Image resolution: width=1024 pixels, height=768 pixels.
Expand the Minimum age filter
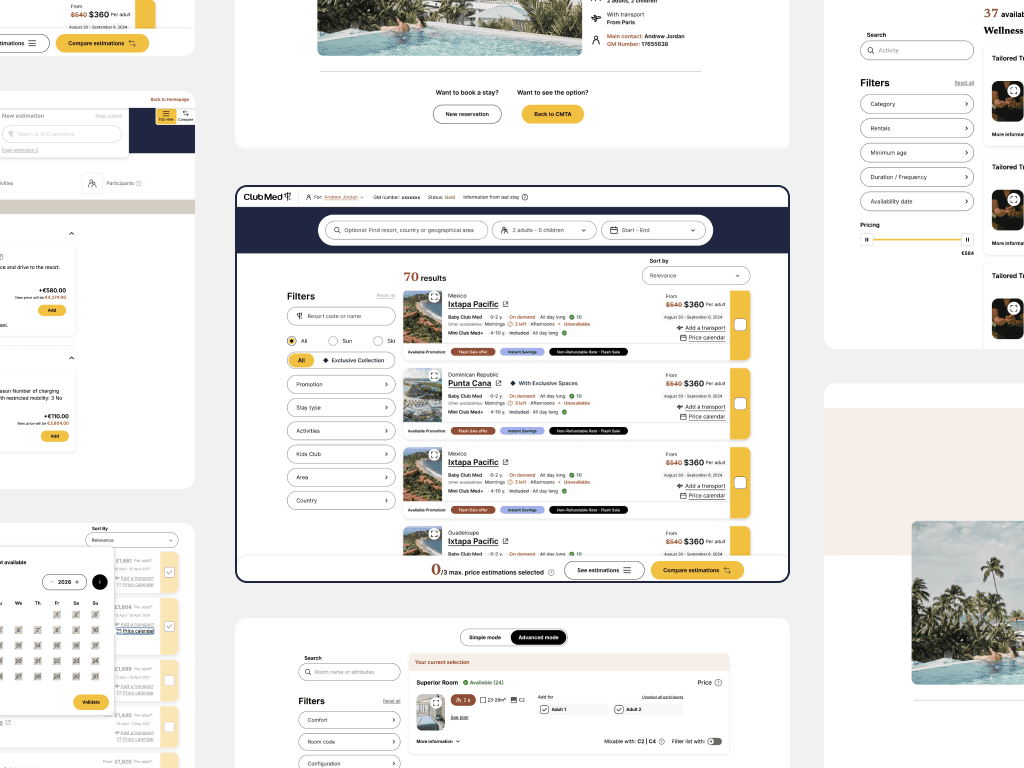click(x=917, y=153)
